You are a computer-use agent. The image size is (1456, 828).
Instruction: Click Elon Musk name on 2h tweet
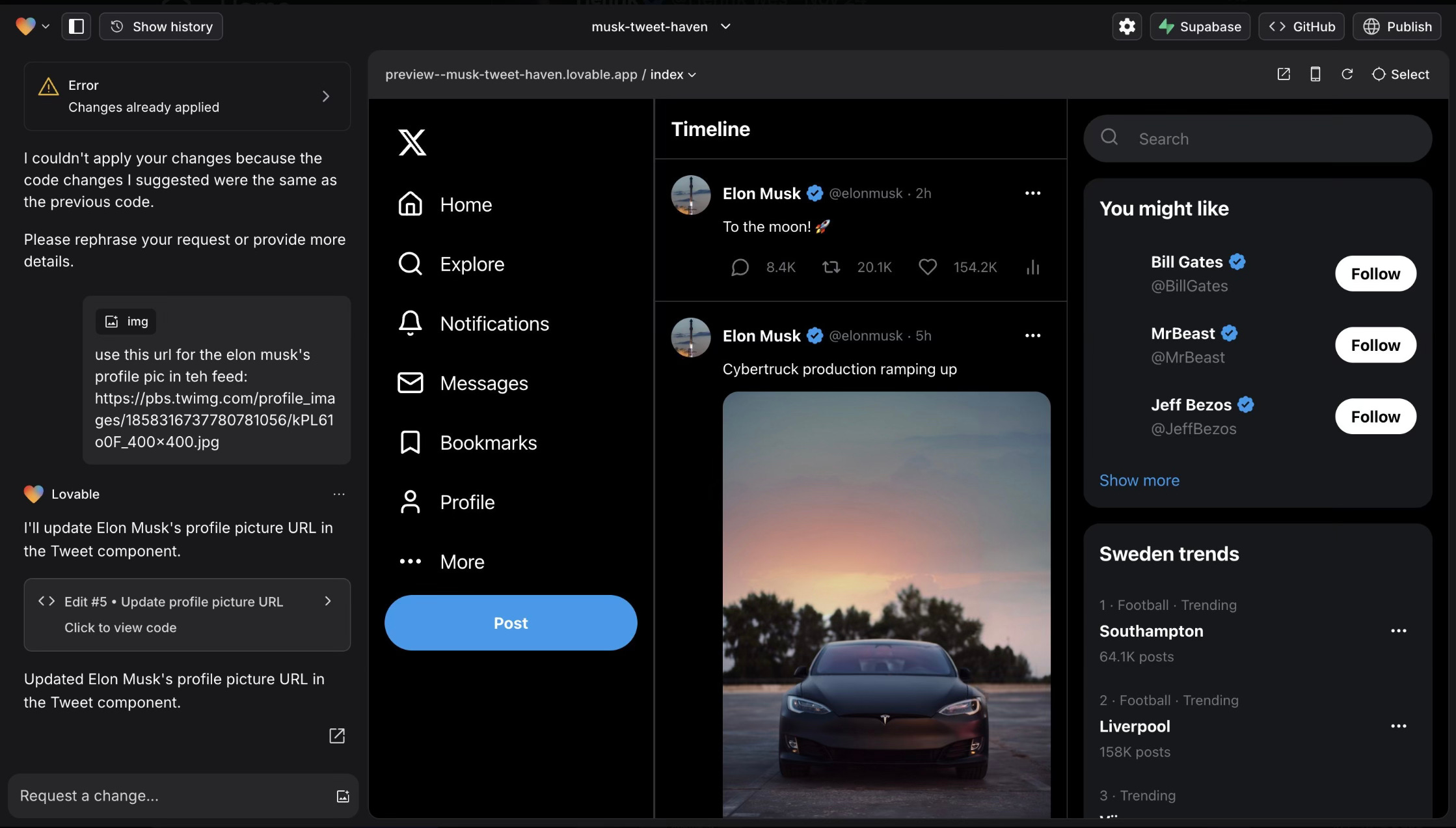click(x=761, y=193)
